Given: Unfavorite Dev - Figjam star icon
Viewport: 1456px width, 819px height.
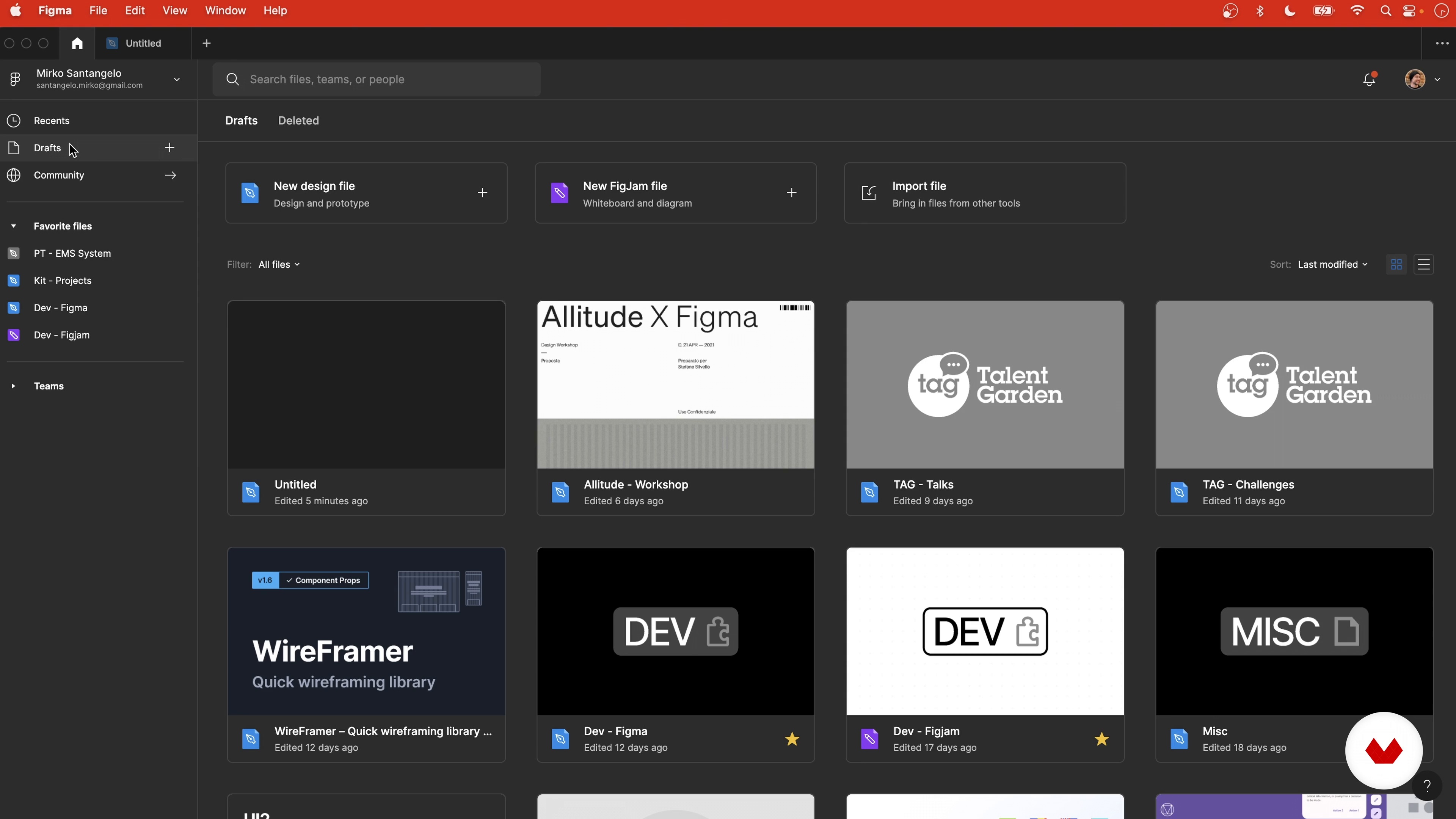Looking at the screenshot, I should point(1101,739).
